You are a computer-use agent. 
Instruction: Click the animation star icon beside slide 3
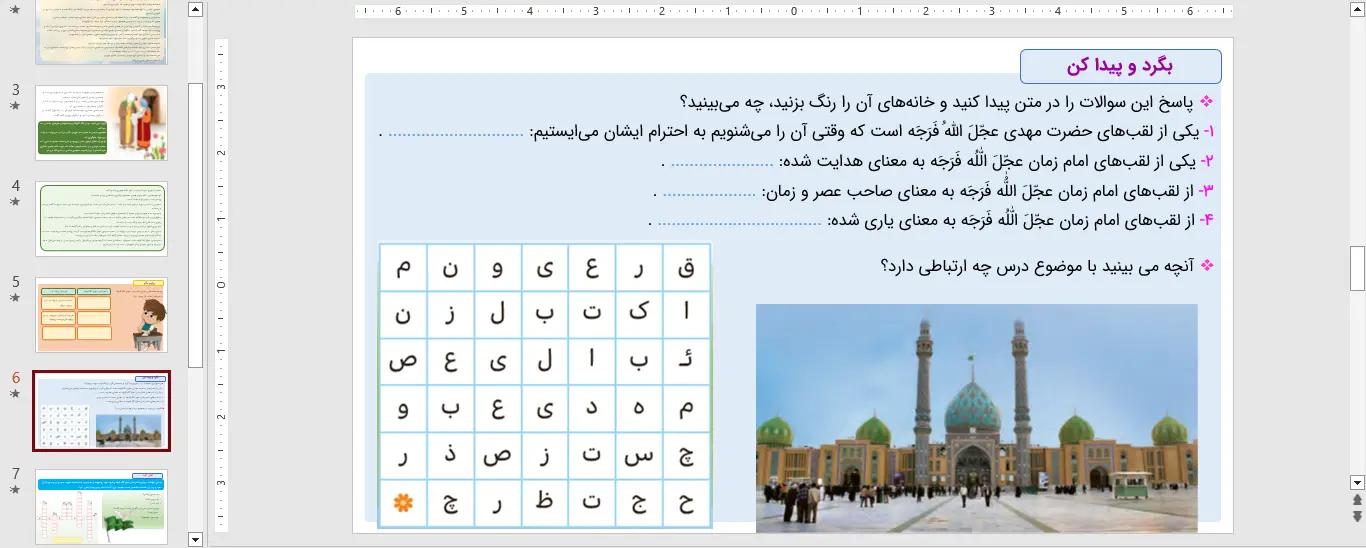coord(15,106)
